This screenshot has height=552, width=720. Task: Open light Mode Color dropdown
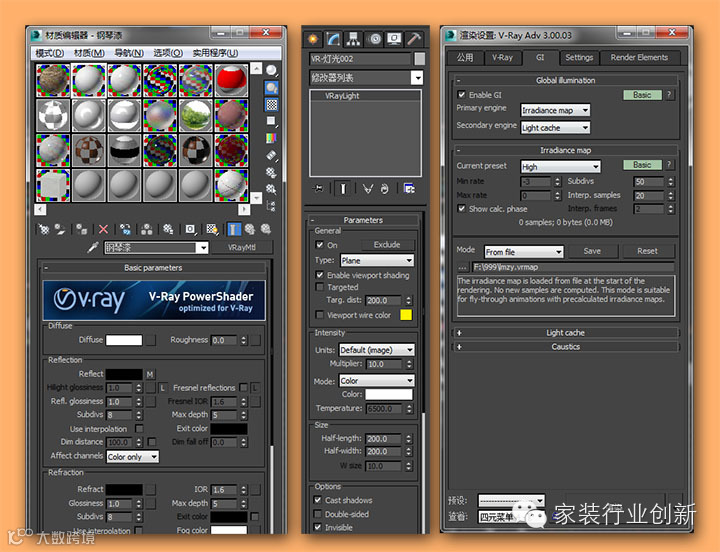point(377,381)
